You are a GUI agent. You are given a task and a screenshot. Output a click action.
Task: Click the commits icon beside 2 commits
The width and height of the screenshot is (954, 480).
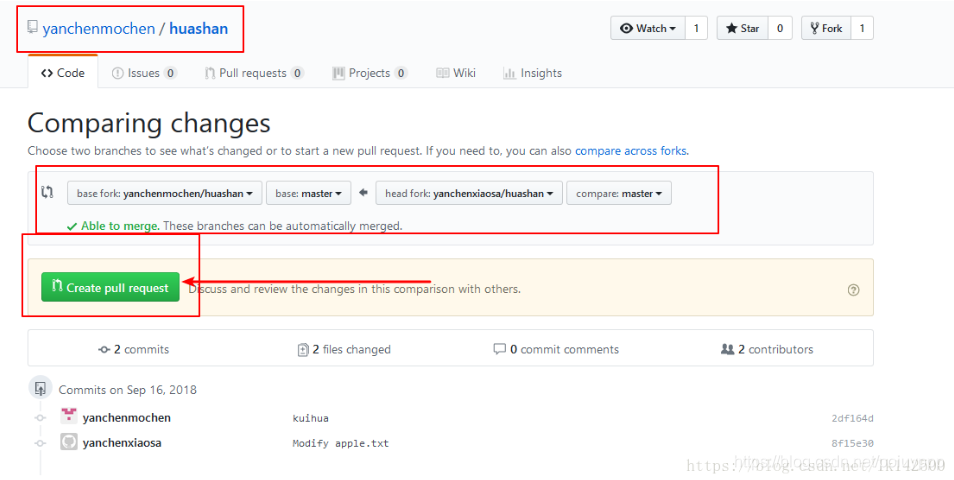point(104,350)
